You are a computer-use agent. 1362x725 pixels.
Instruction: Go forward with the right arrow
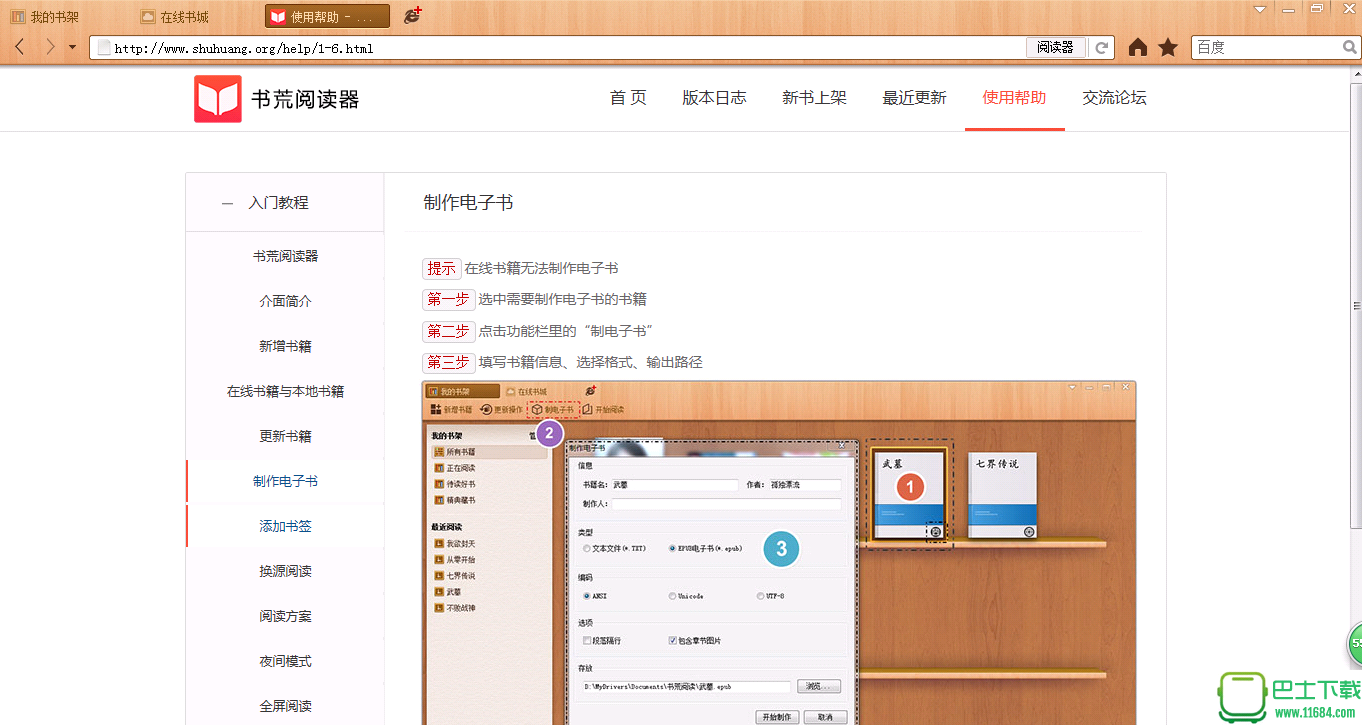coord(50,47)
